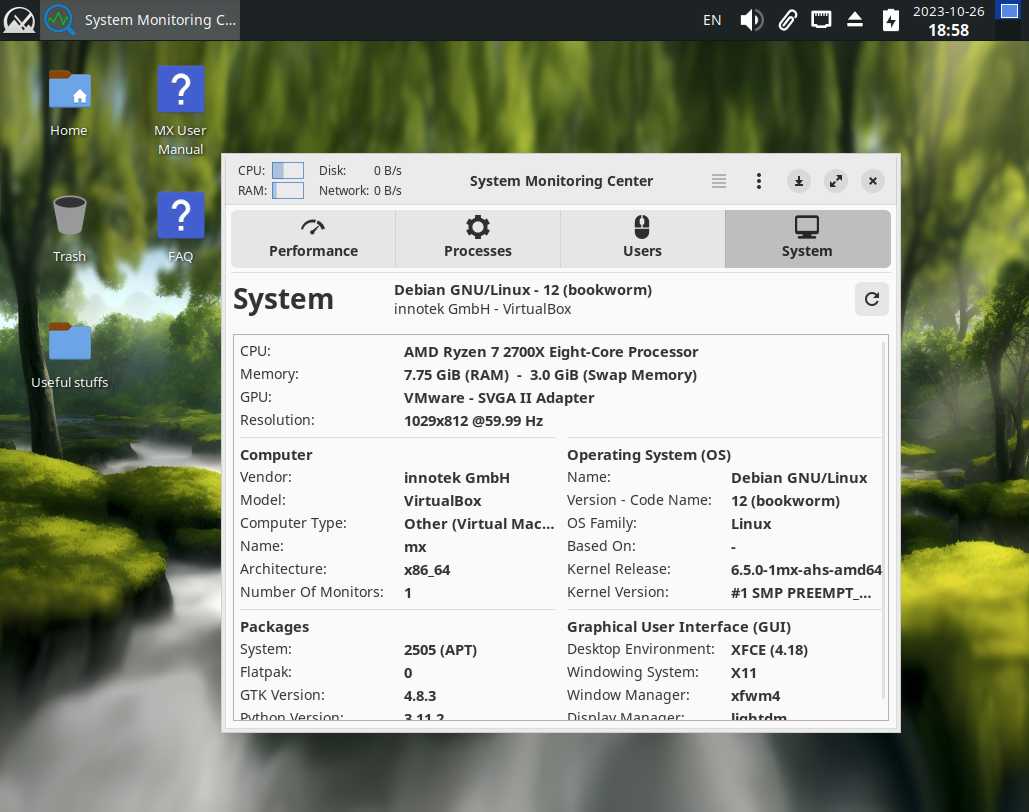1029x812 pixels.
Task: Click the Operating System (OS) heading
Action: point(648,455)
